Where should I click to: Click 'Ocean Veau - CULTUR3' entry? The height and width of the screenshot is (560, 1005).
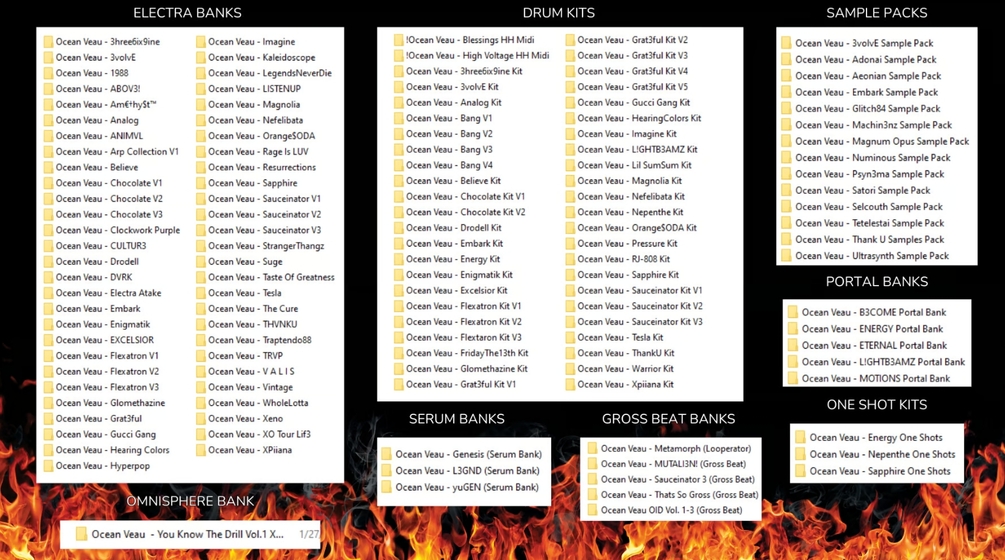click(x=101, y=245)
